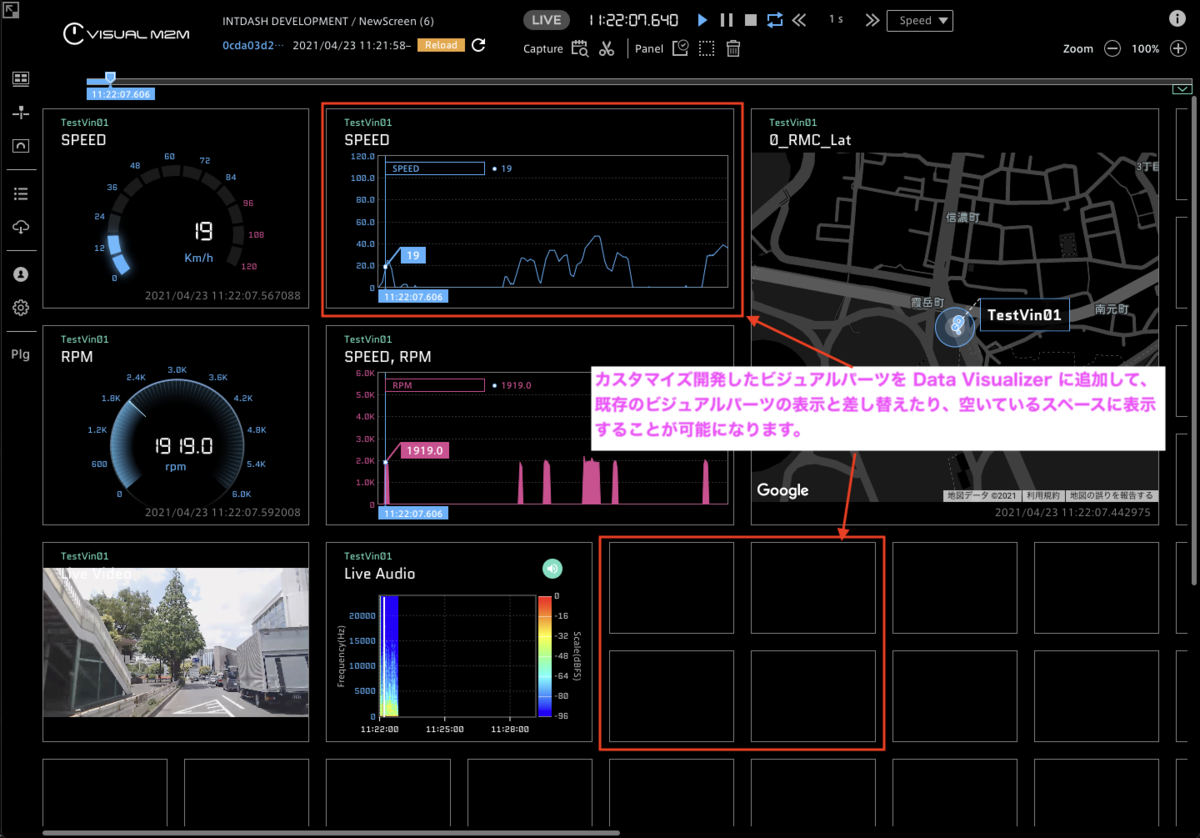Viewport: 1200px width, 838px height.
Task: Zoom out with the minus button
Action: [x=1113, y=48]
